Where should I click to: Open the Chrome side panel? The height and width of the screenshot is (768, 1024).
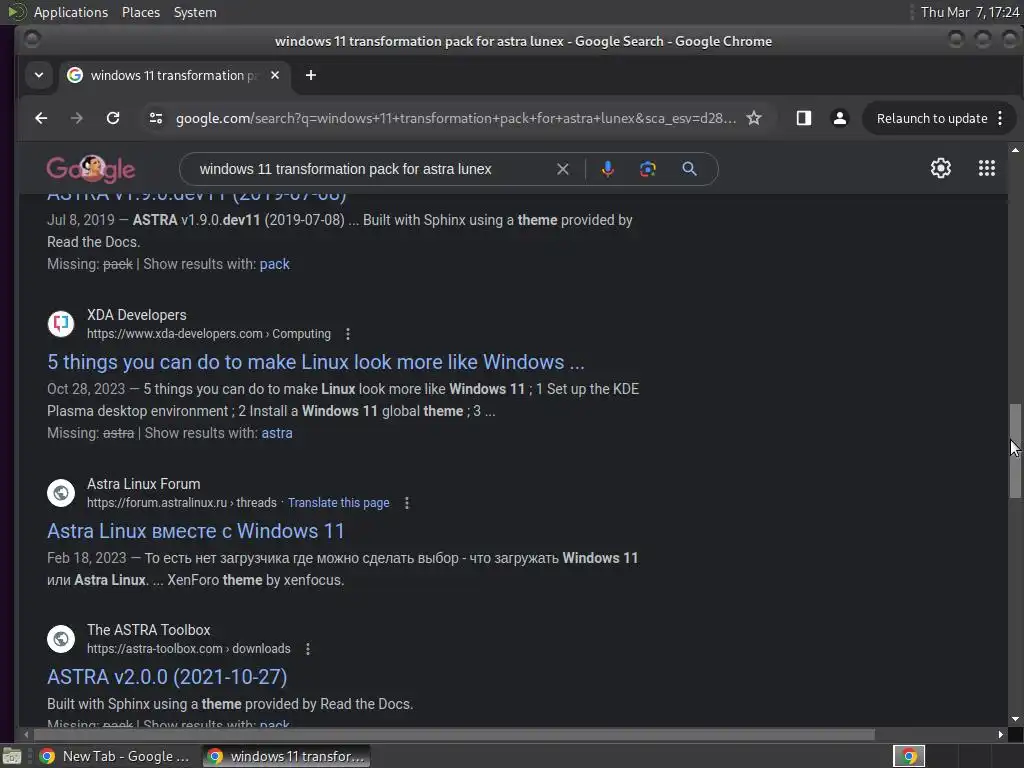[804, 118]
